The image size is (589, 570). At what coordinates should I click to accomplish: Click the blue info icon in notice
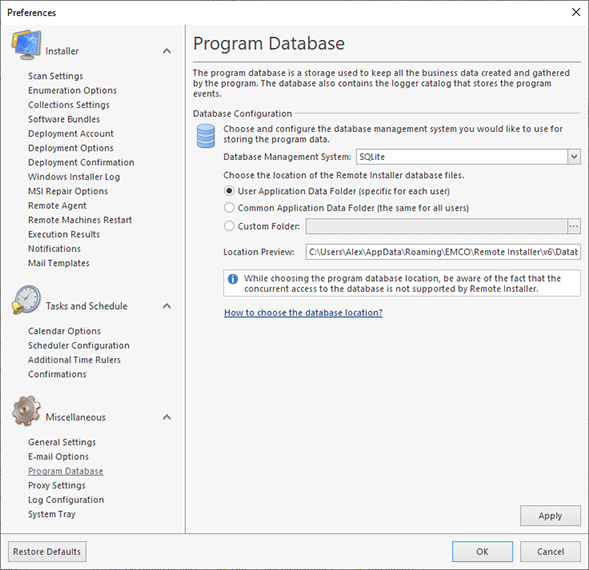pos(233,279)
